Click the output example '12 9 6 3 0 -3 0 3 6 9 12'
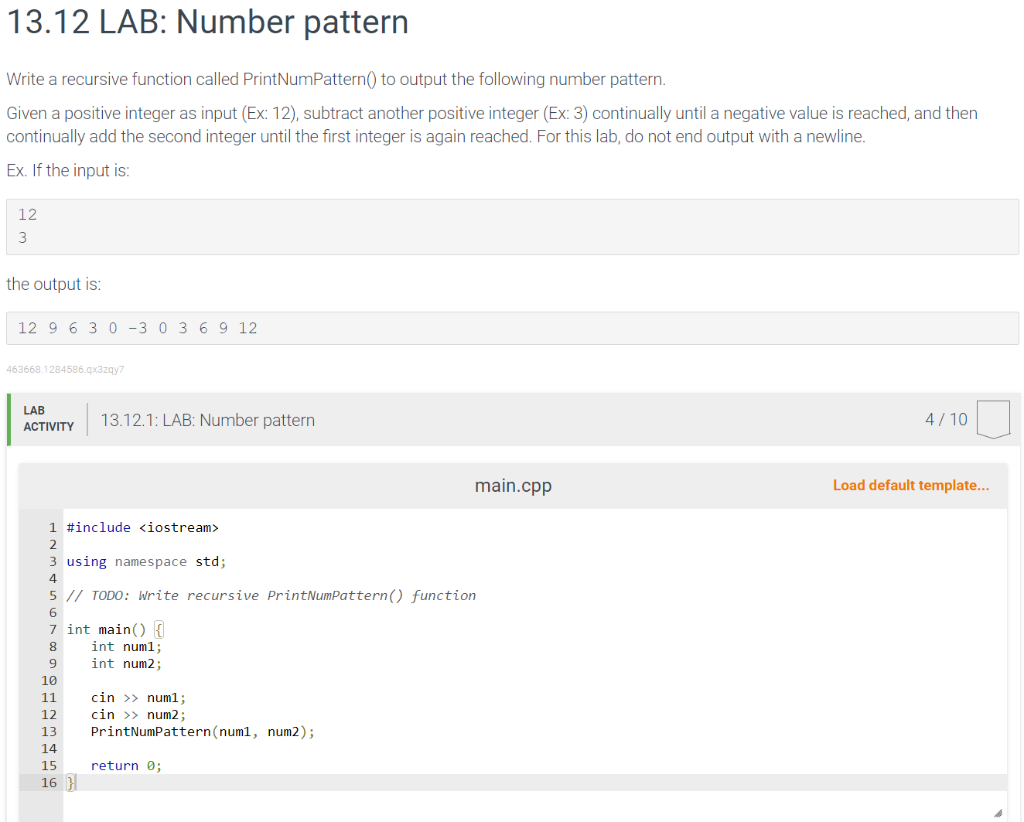The width and height of the screenshot is (1024, 822). point(138,328)
